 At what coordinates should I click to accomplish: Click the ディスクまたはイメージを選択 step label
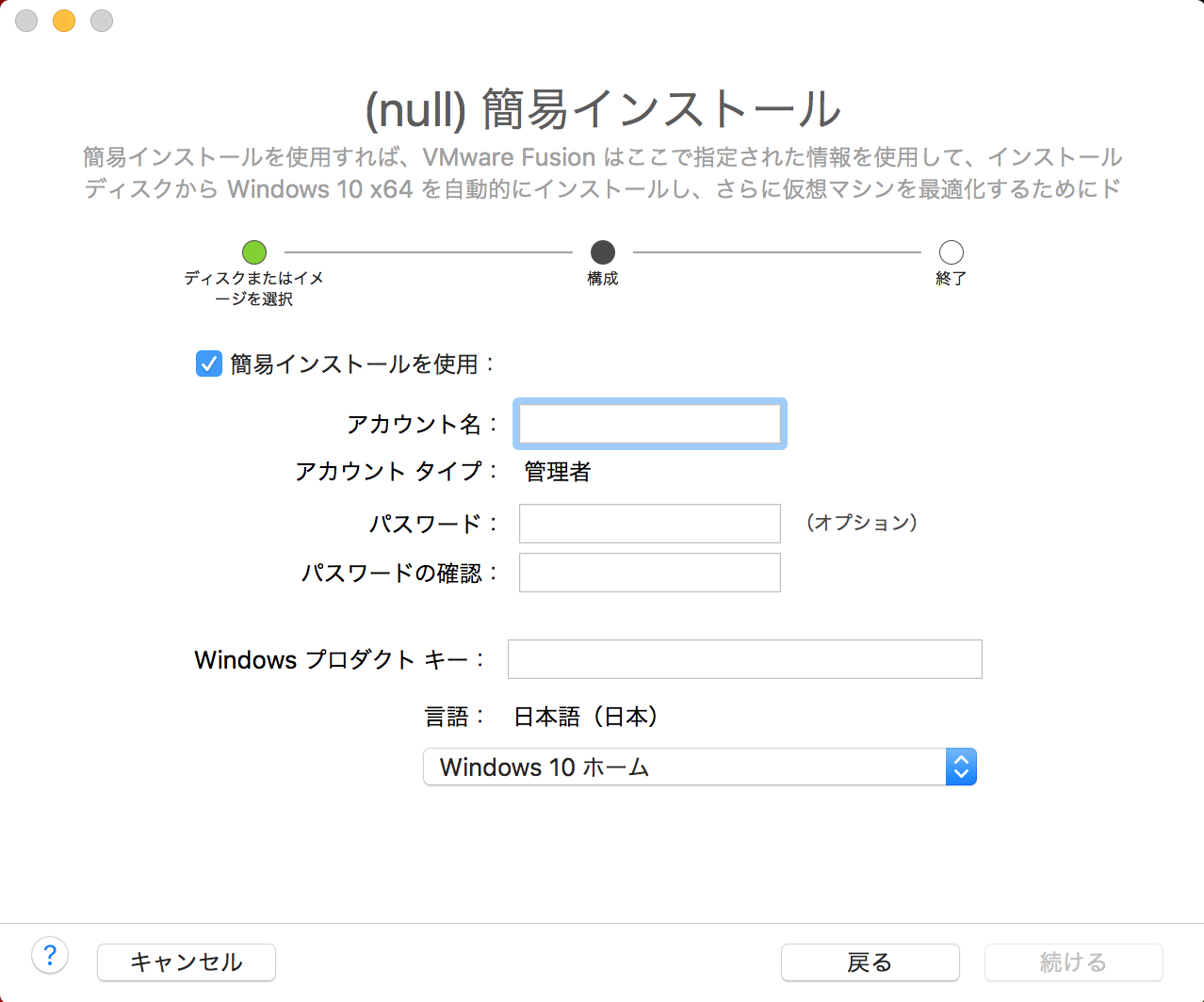(x=254, y=288)
